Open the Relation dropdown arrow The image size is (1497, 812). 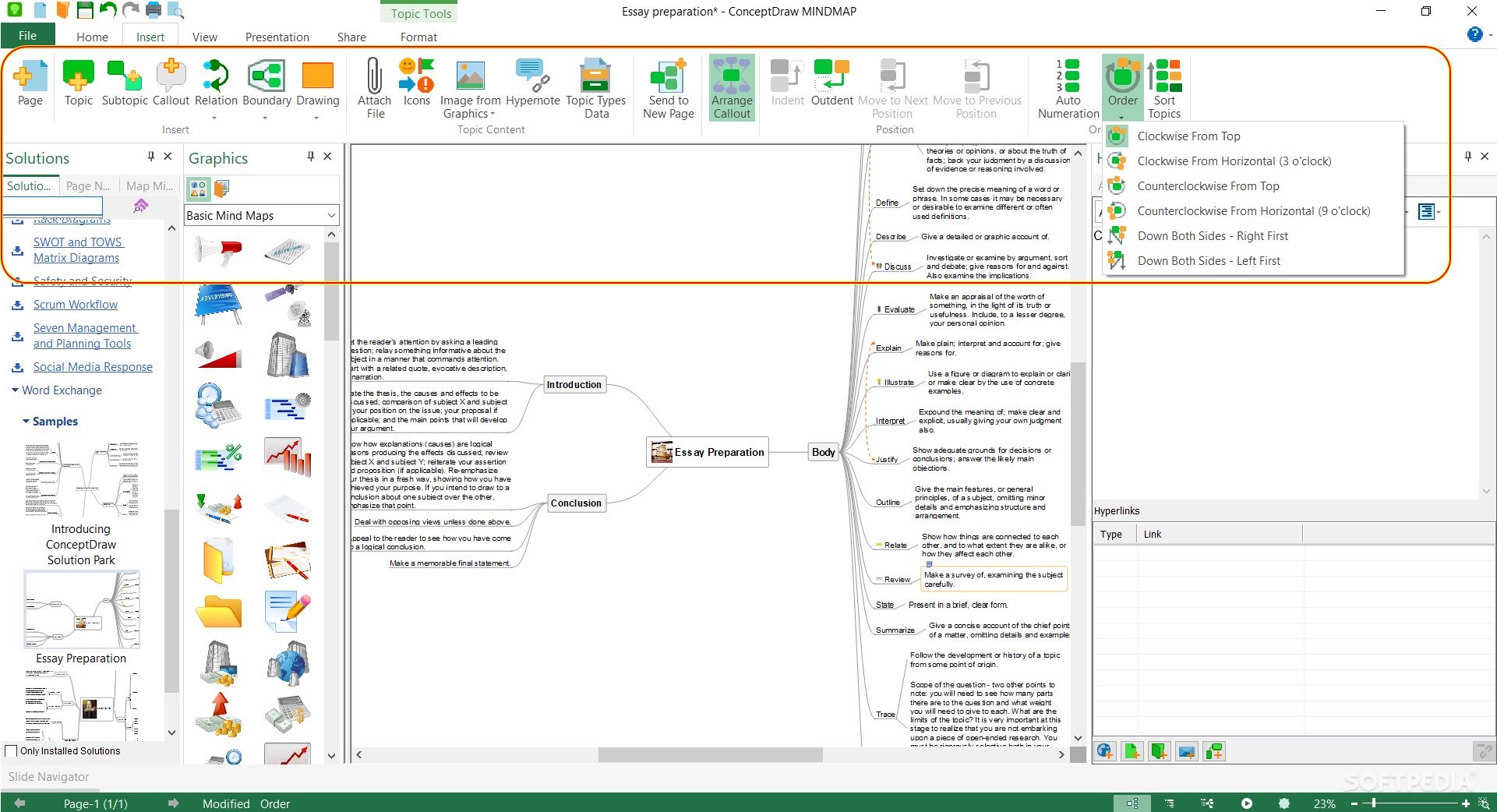[x=214, y=118]
